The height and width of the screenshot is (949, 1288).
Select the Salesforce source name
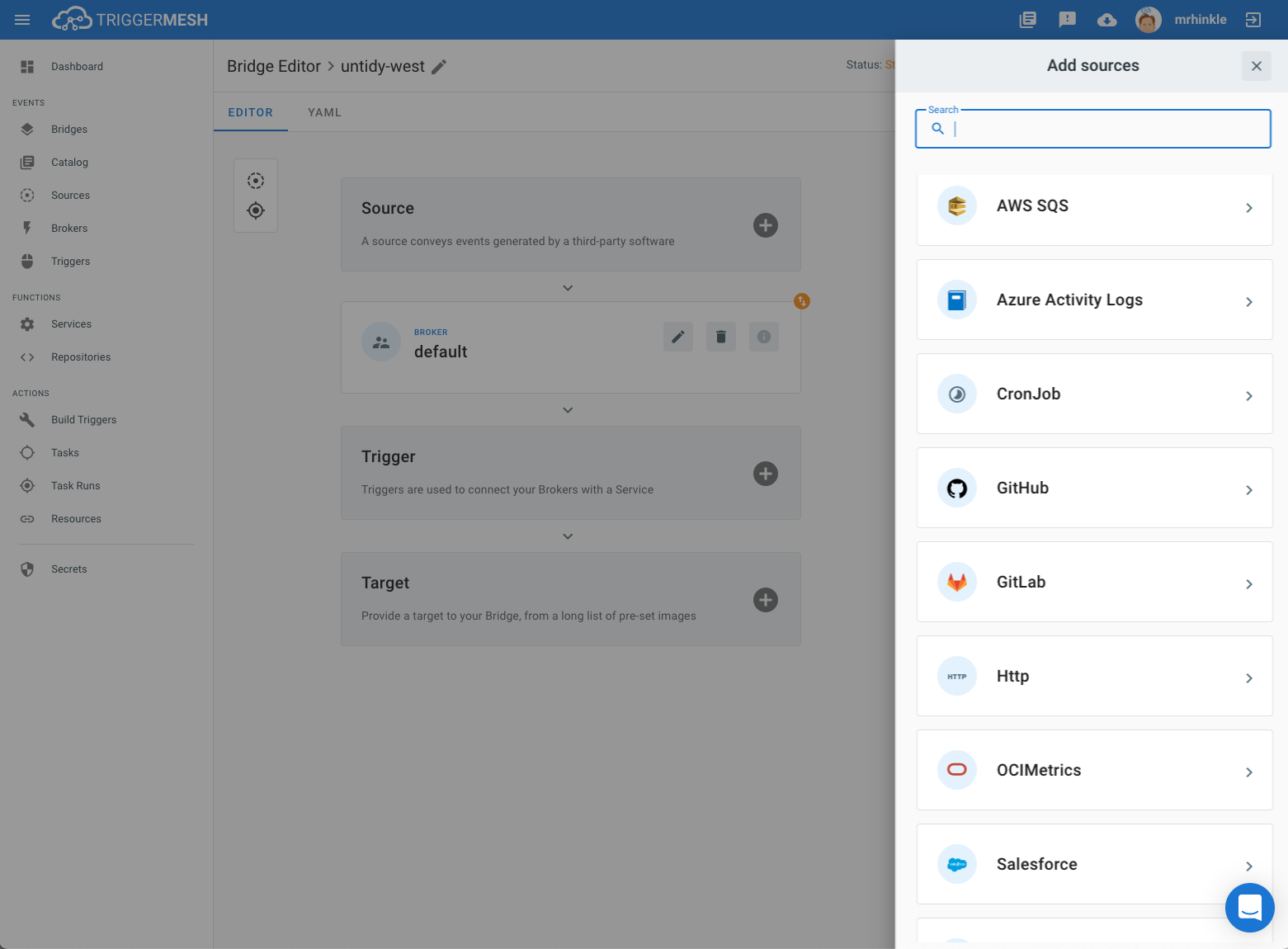pyautogui.click(x=1037, y=864)
